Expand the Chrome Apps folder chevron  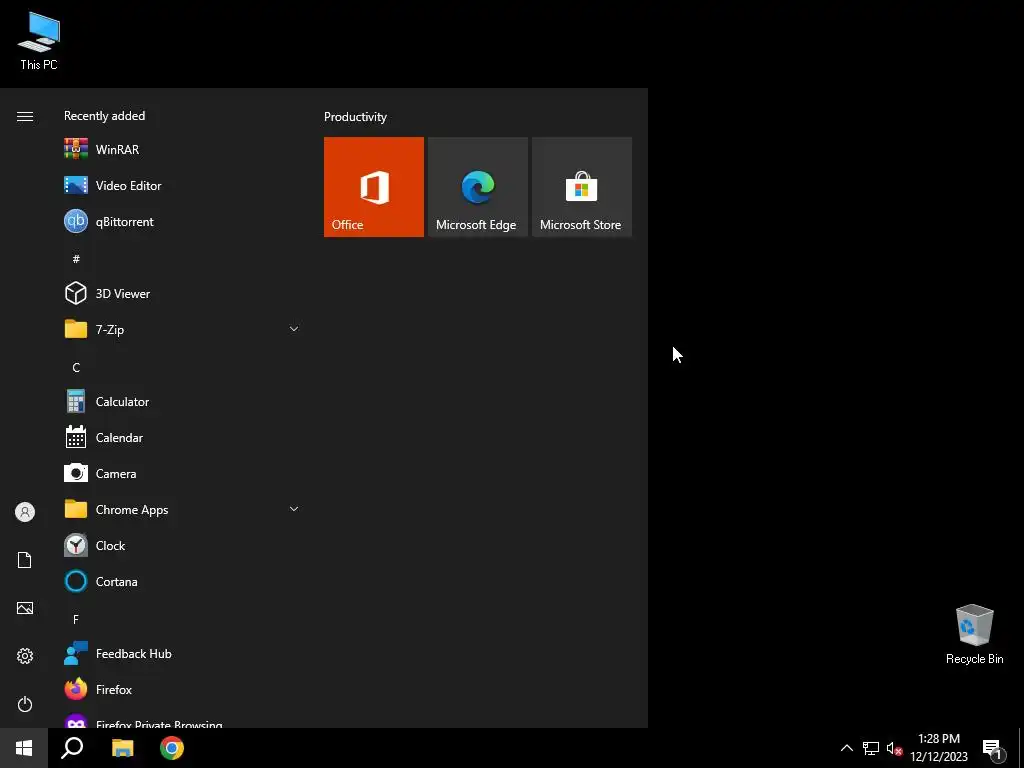tap(294, 509)
